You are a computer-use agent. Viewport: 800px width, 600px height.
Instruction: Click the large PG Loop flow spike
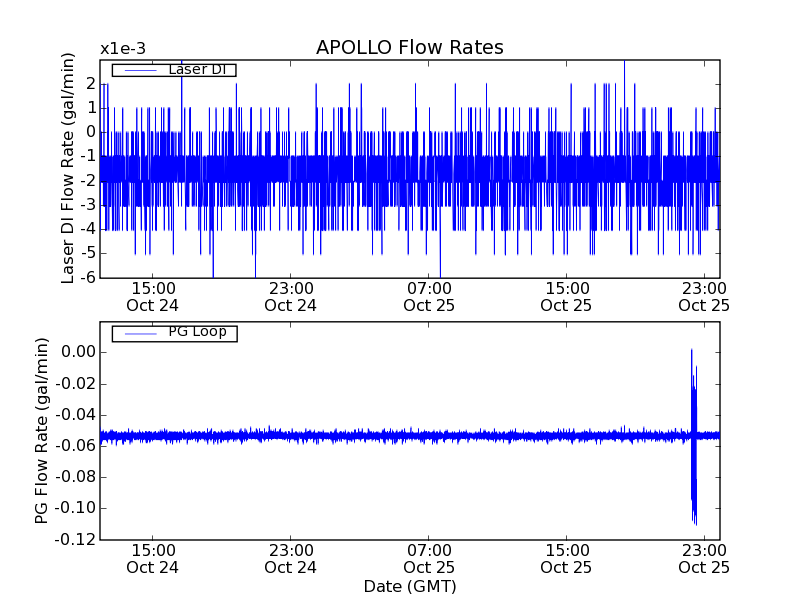[694, 437]
